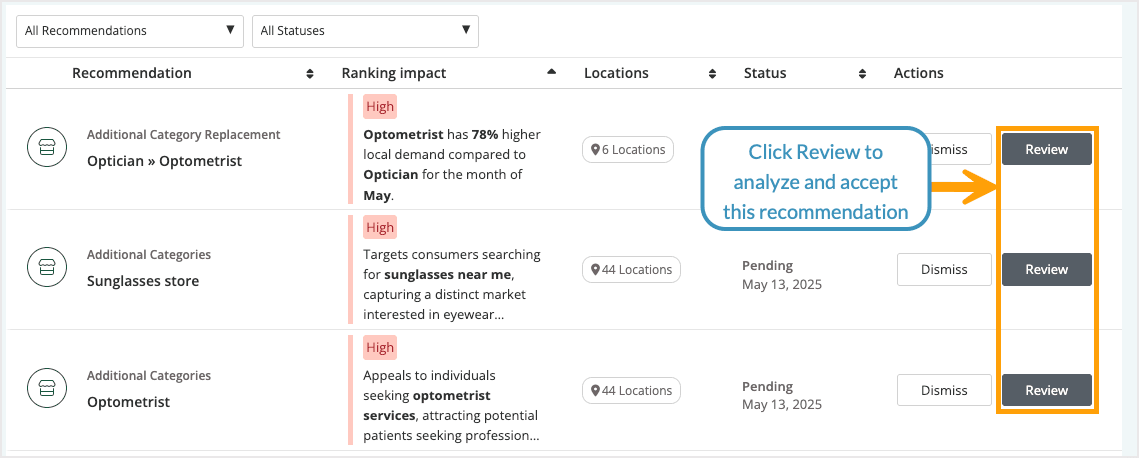
Task: Review the Sunglasses store recommendation
Action: click(1046, 269)
